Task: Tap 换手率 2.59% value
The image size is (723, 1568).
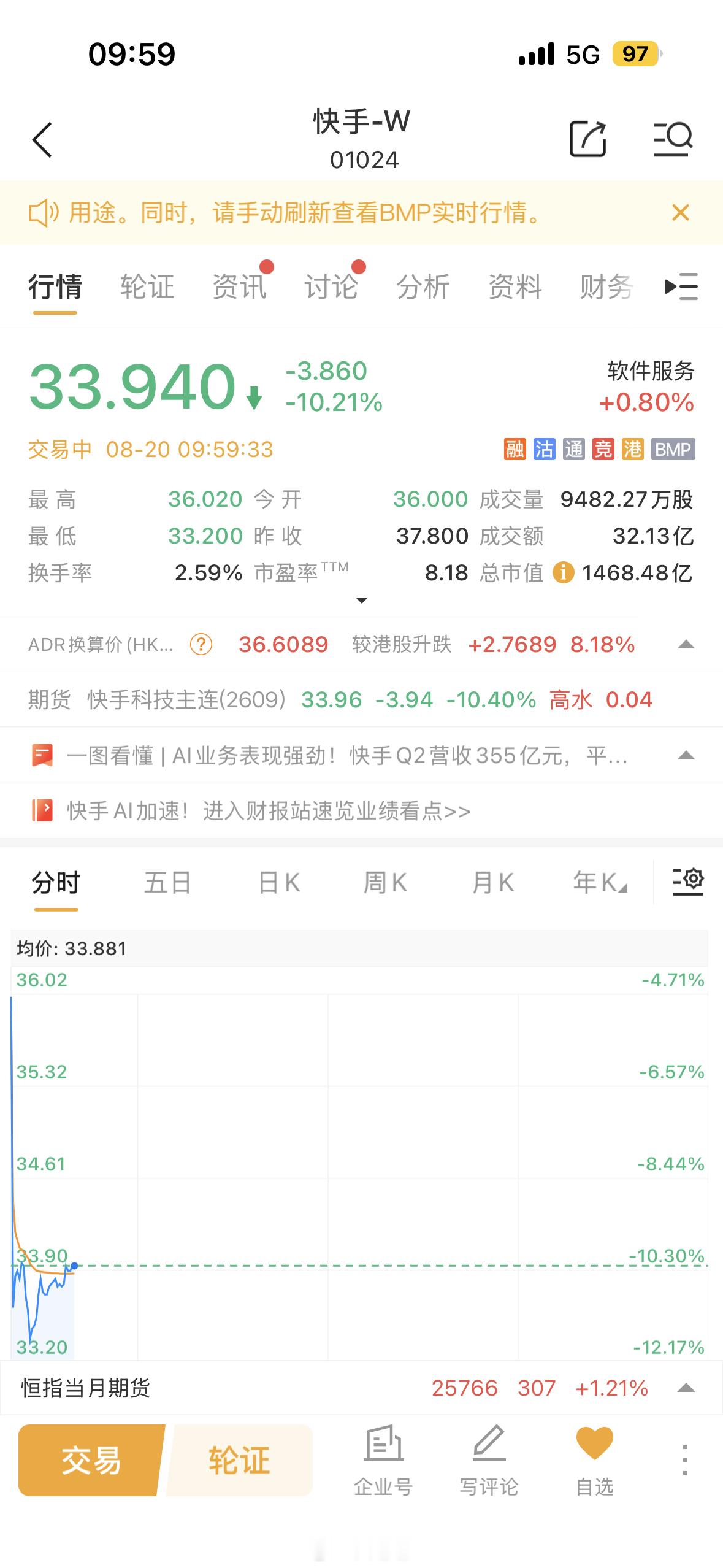Action: coord(208,573)
